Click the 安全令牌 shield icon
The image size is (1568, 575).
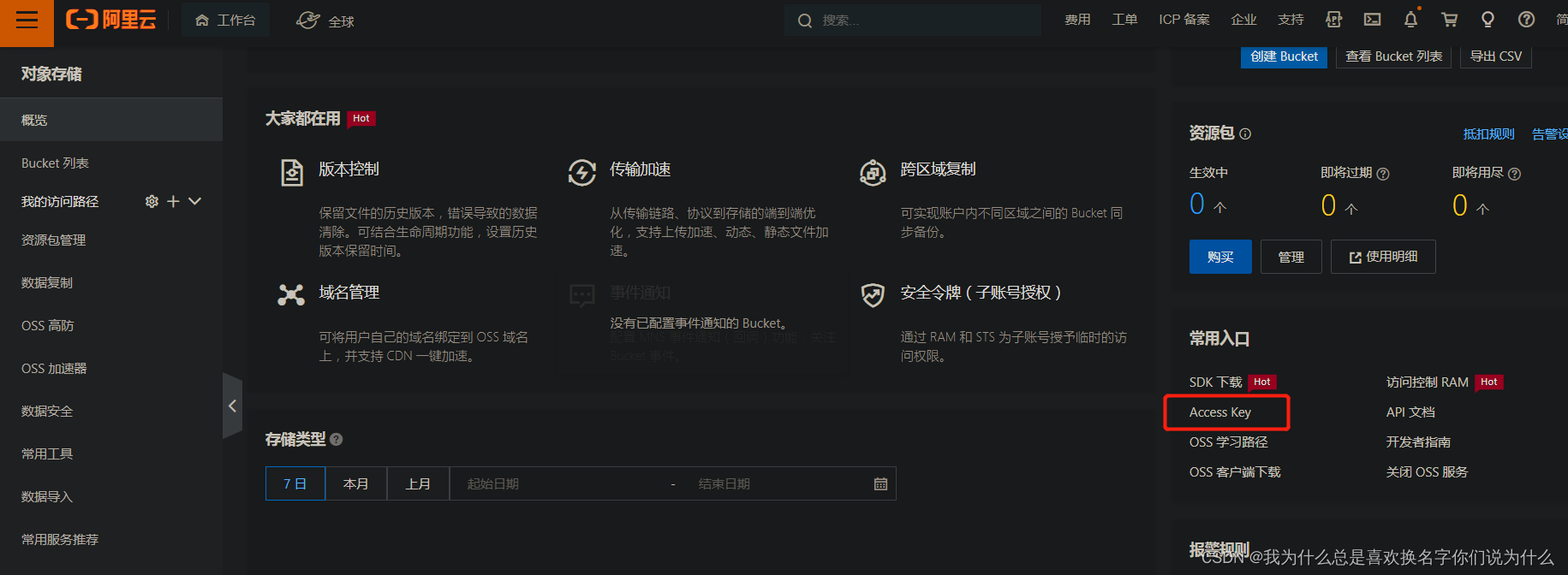[873, 295]
